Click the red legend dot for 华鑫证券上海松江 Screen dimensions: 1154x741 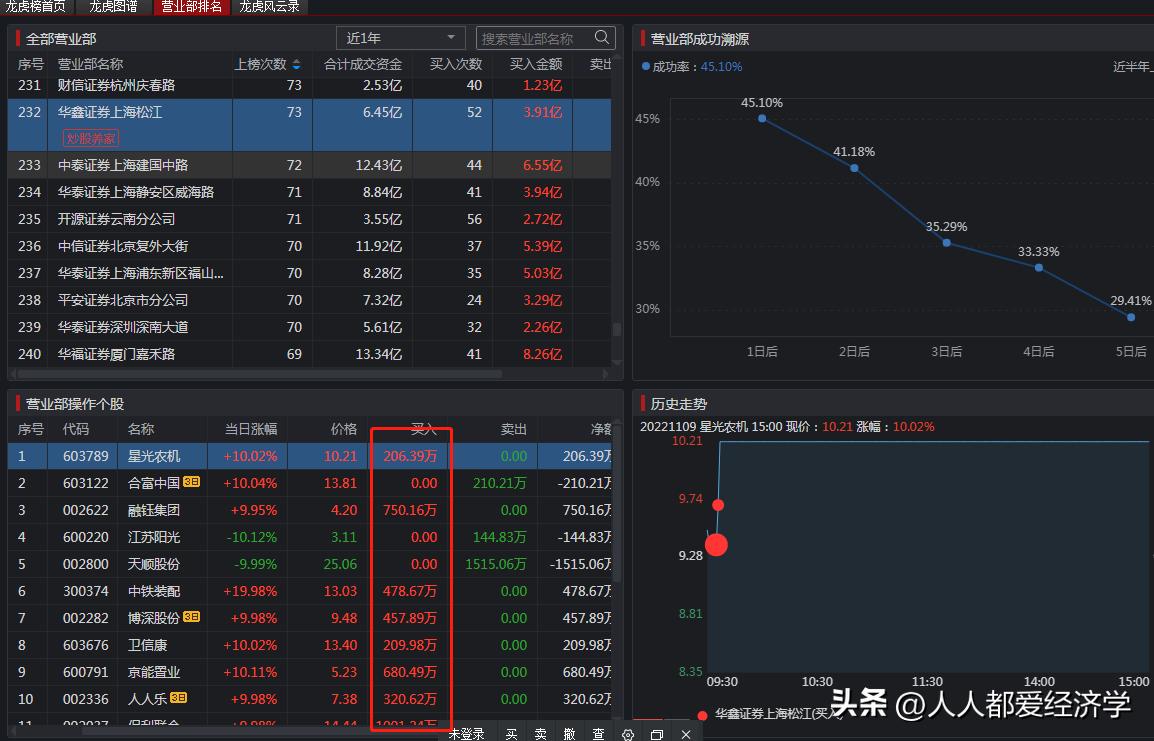coord(702,715)
